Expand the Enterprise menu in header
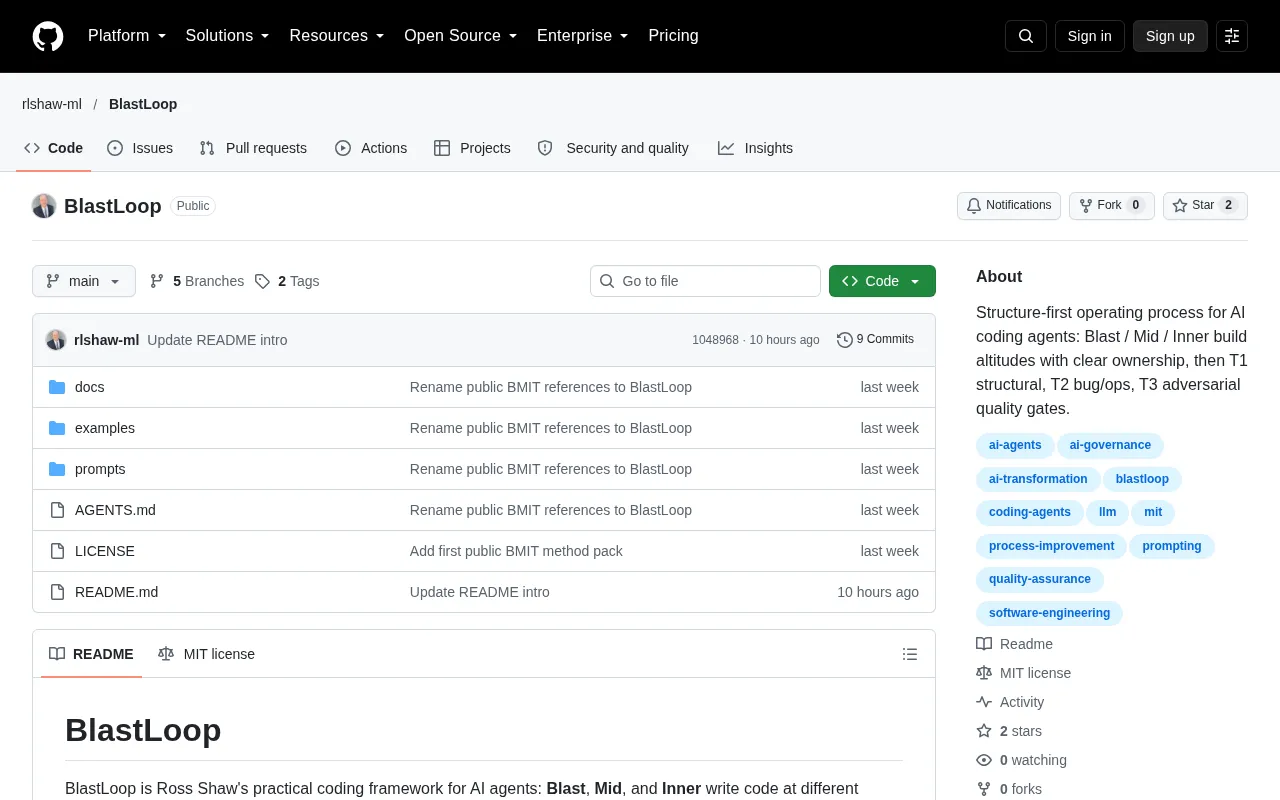1280x800 pixels. pyautogui.click(x=583, y=36)
